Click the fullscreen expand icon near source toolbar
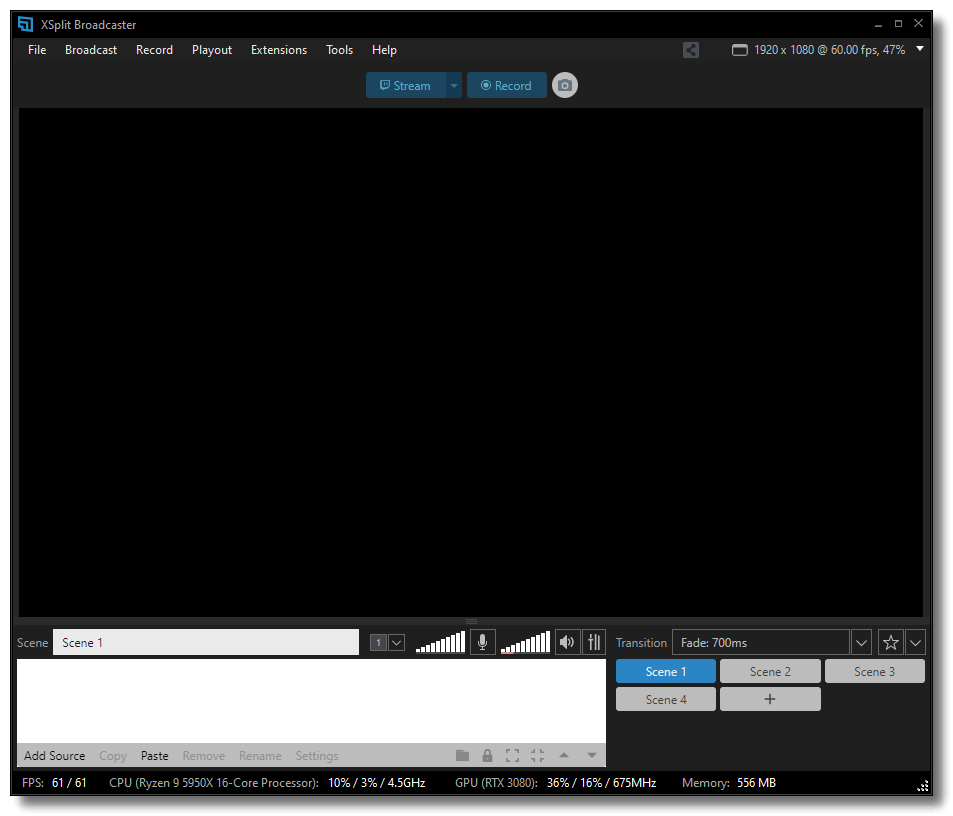 point(512,755)
